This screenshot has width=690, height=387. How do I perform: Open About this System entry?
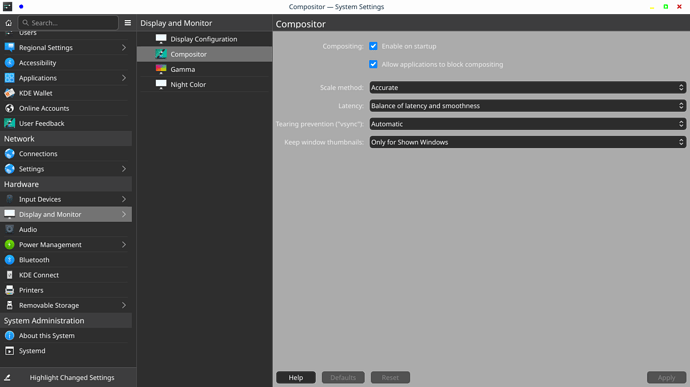click(x=66, y=335)
